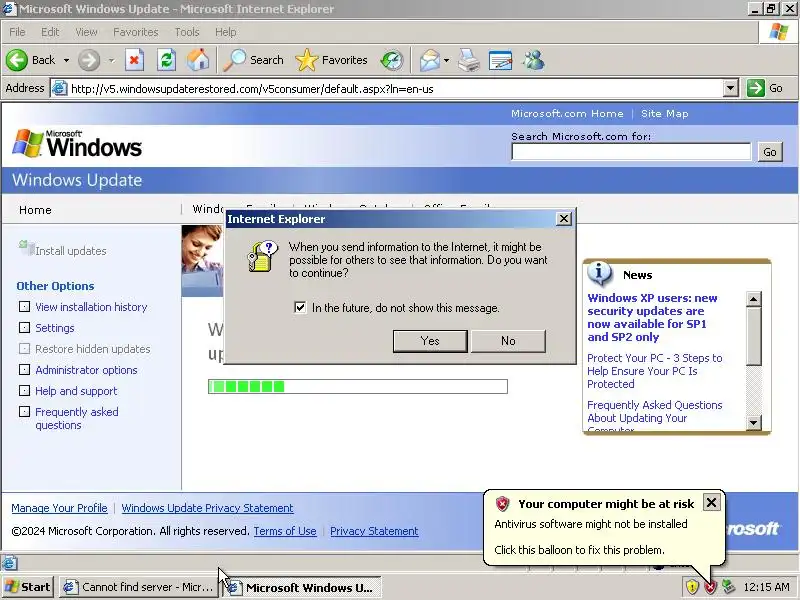Image resolution: width=800 pixels, height=600 pixels.
Task: Open the View menu
Action: click(86, 32)
